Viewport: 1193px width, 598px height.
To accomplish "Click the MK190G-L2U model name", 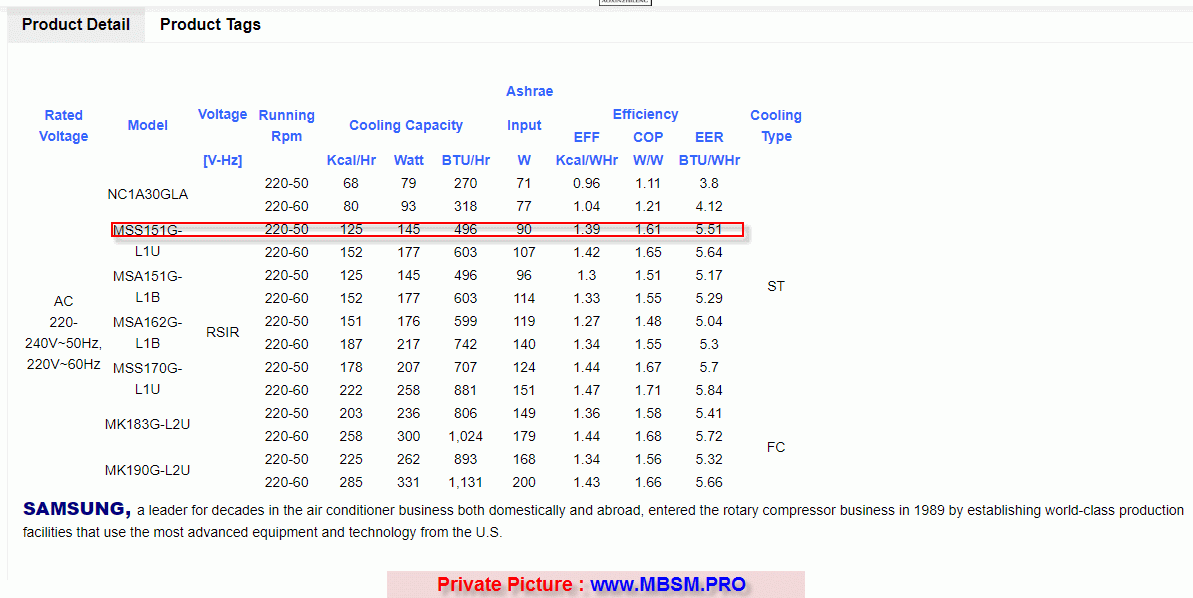I will pos(148,470).
